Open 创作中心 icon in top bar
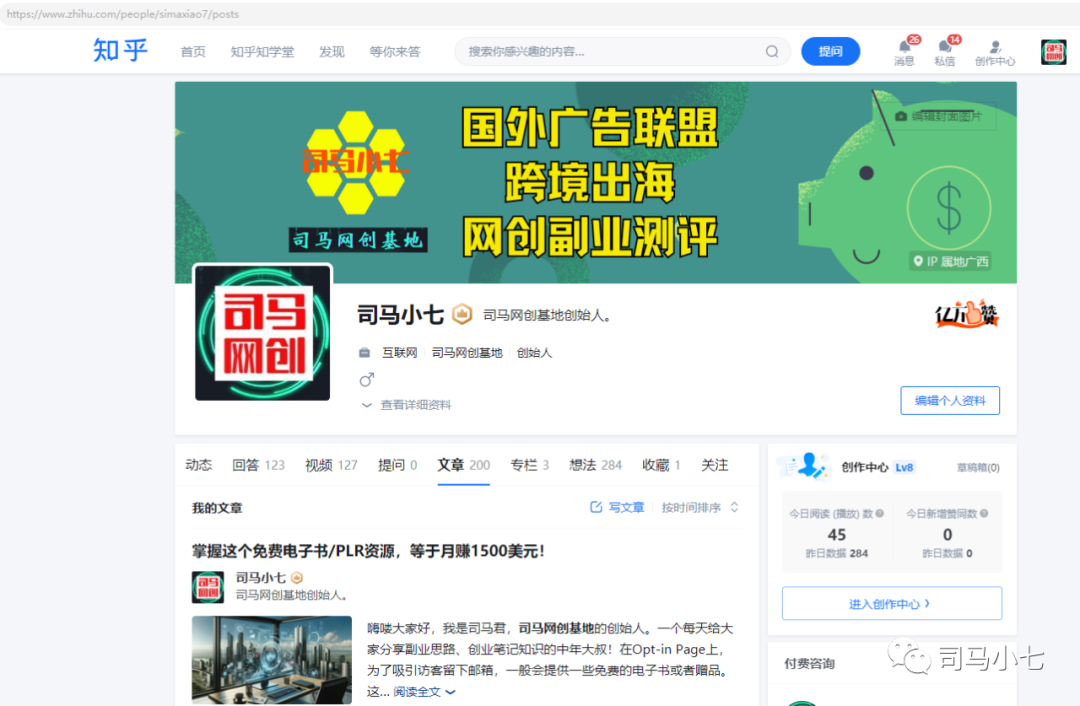The height and width of the screenshot is (706, 1080). 995,47
